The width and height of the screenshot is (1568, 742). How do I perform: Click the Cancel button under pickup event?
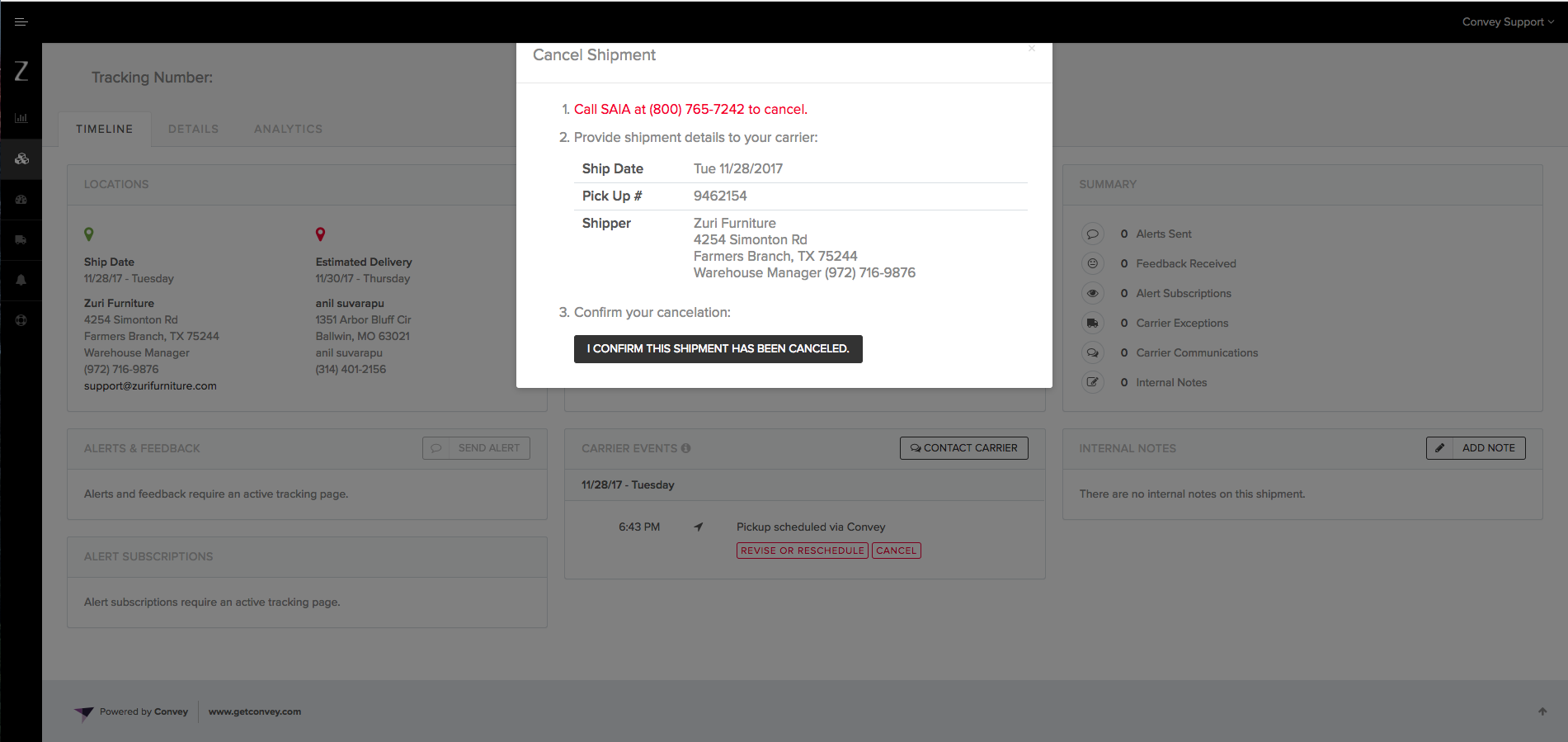click(897, 551)
